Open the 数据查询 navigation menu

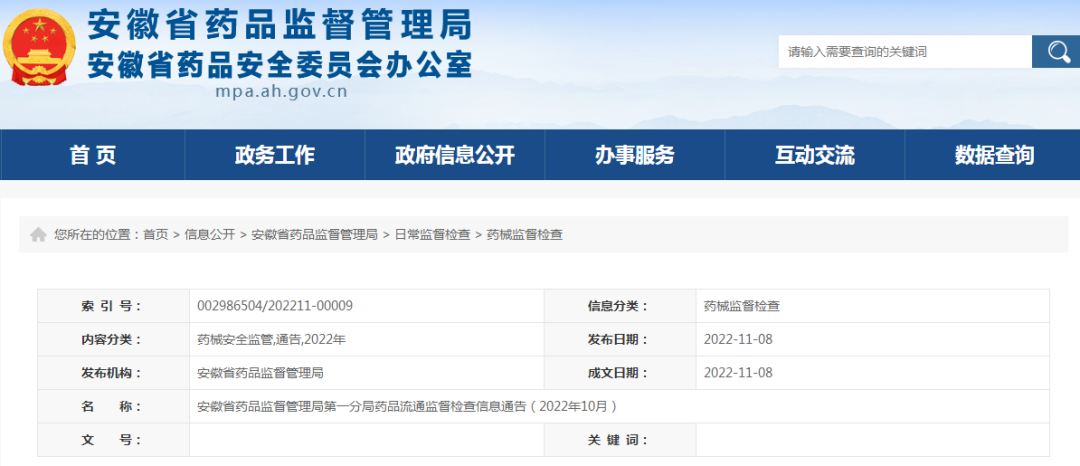tap(993, 155)
